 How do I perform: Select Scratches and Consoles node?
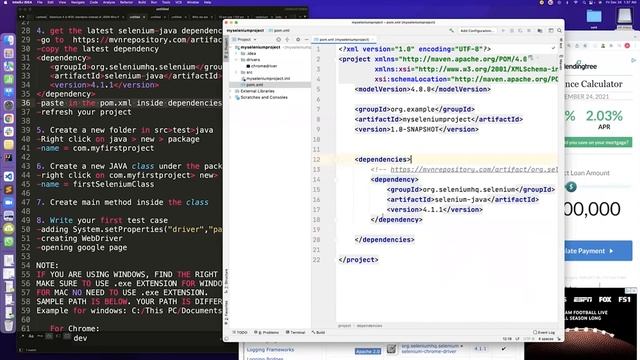point(261,98)
